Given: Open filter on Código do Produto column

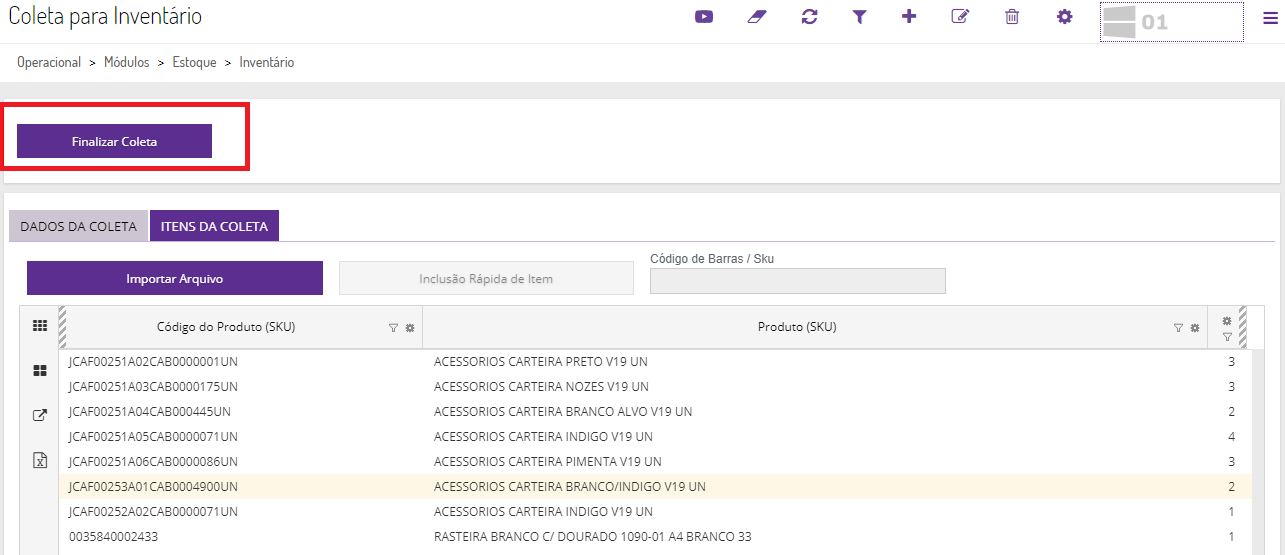Looking at the screenshot, I should coord(393,328).
